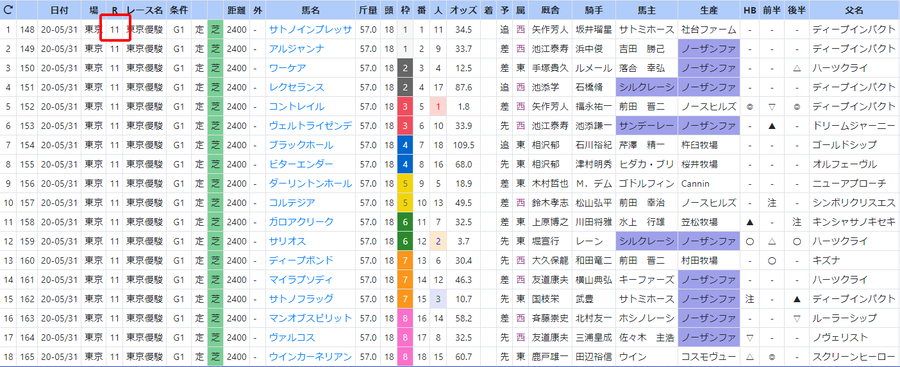900x367 pixels.
Task: Click the refresh icon in the table corner
Action: pos(8,10)
